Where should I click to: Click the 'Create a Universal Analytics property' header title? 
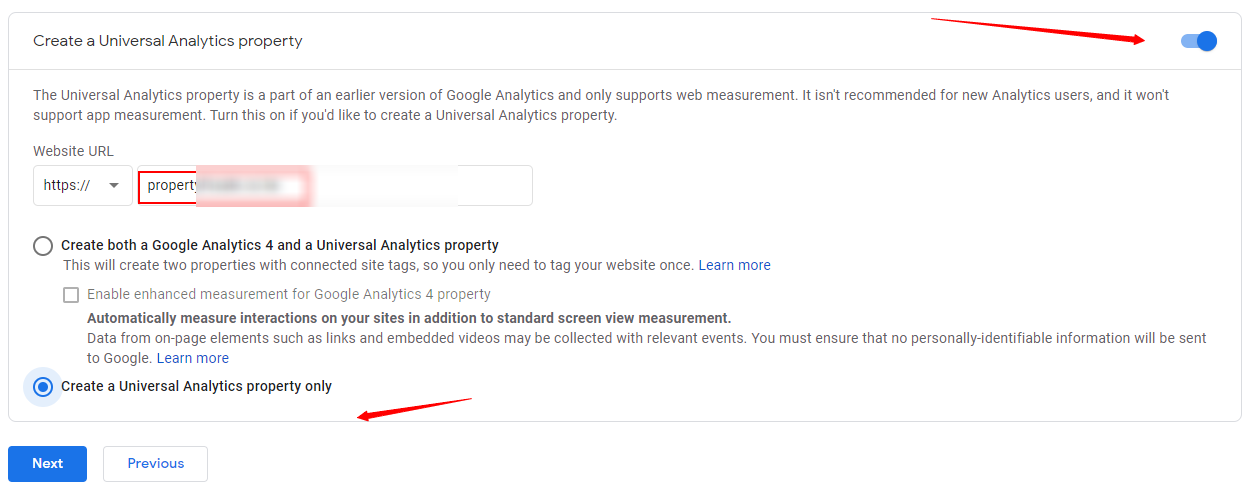[x=168, y=41]
